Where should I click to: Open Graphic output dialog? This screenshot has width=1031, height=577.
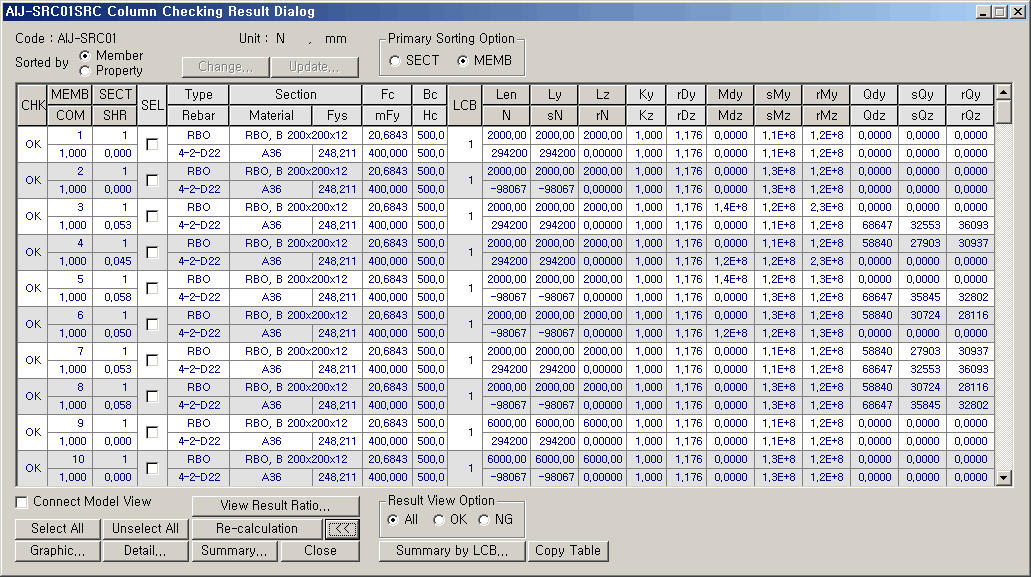pos(57,551)
